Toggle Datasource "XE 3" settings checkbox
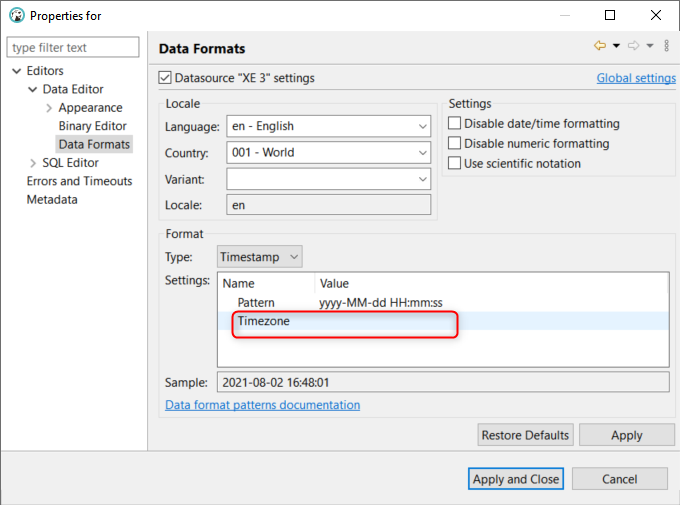The width and height of the screenshot is (680, 505). point(165,78)
